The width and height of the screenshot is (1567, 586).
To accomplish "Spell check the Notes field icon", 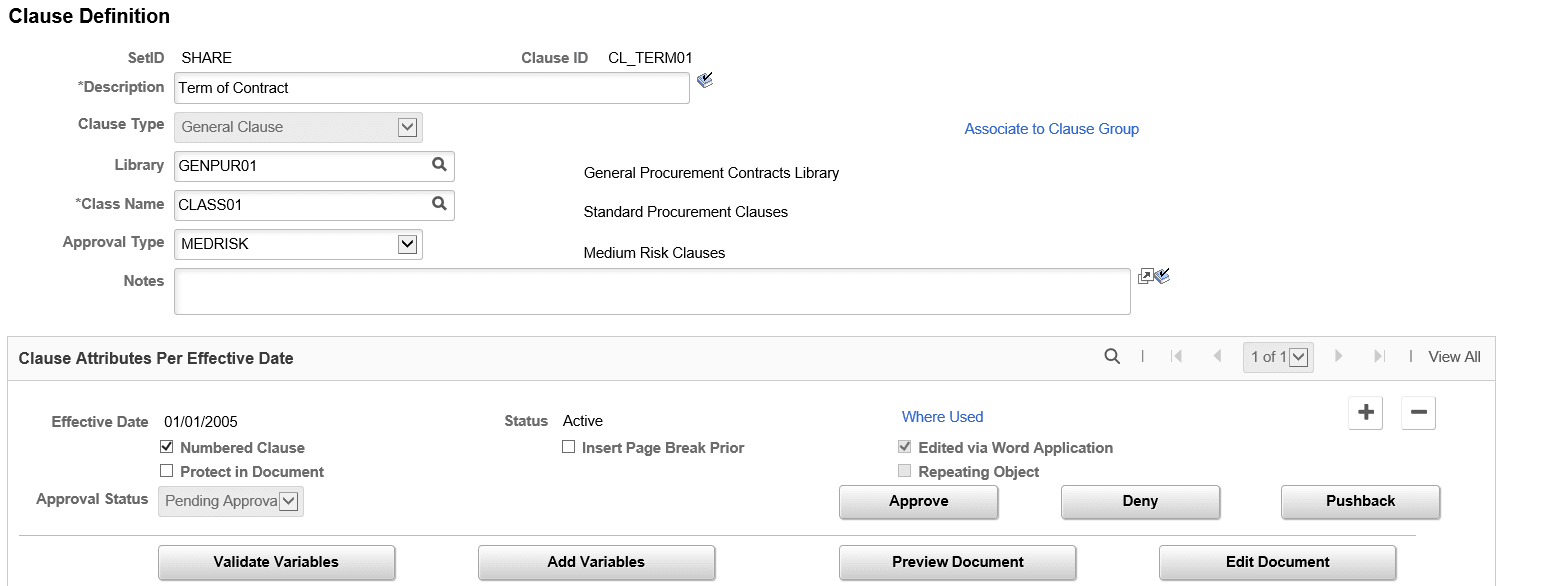I will tap(1162, 276).
